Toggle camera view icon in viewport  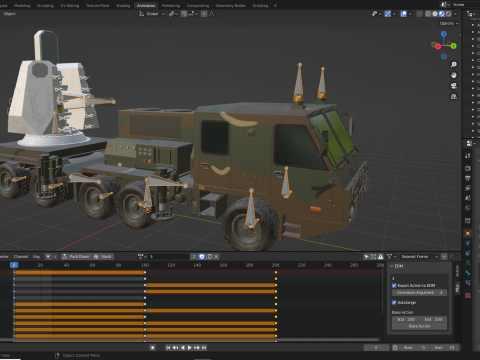coord(453,86)
